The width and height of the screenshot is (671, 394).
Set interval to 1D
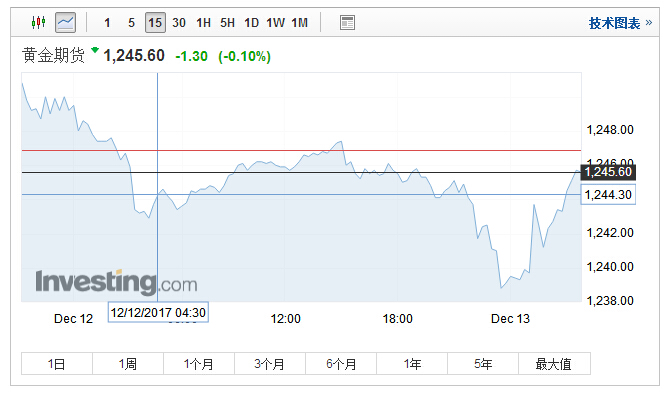pyautogui.click(x=252, y=23)
